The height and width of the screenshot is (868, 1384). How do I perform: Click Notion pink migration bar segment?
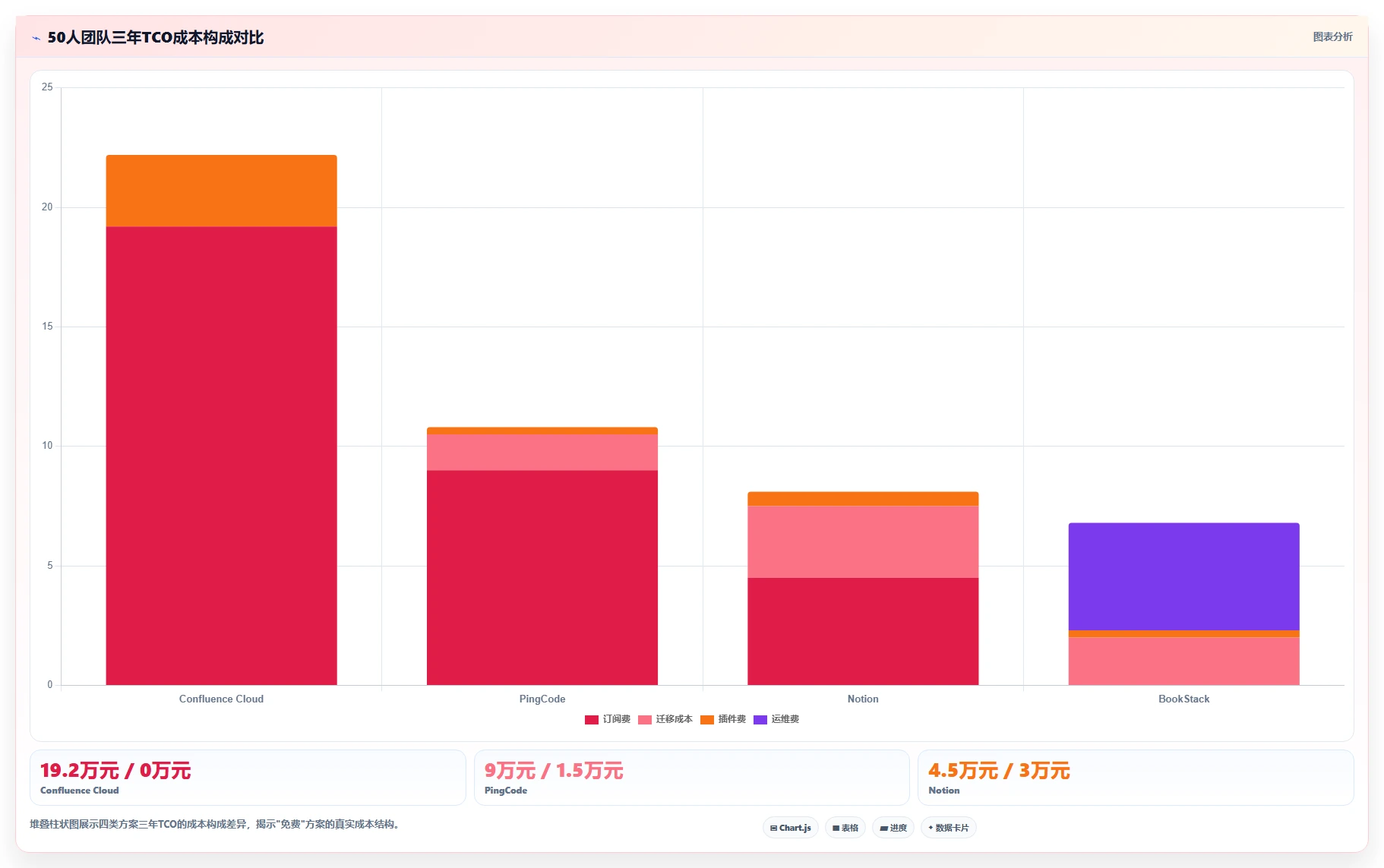click(x=863, y=541)
